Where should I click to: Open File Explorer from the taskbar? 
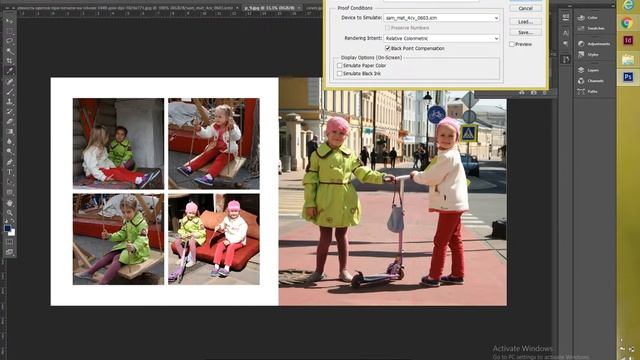coord(628,60)
